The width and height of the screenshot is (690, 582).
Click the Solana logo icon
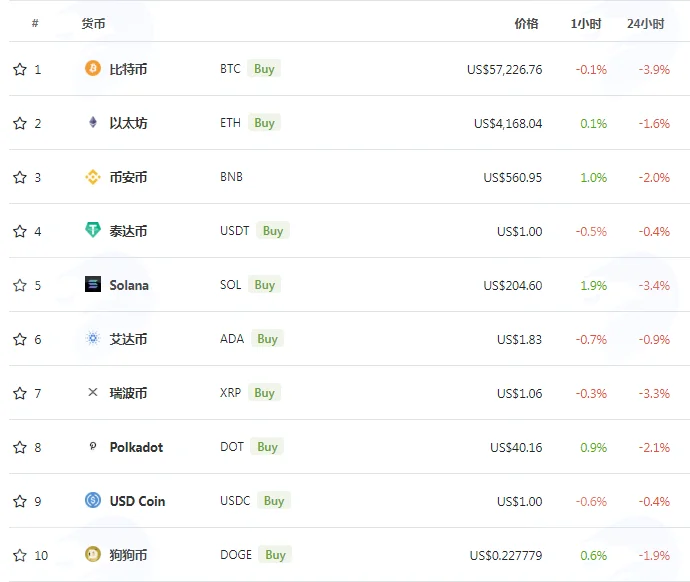click(92, 284)
